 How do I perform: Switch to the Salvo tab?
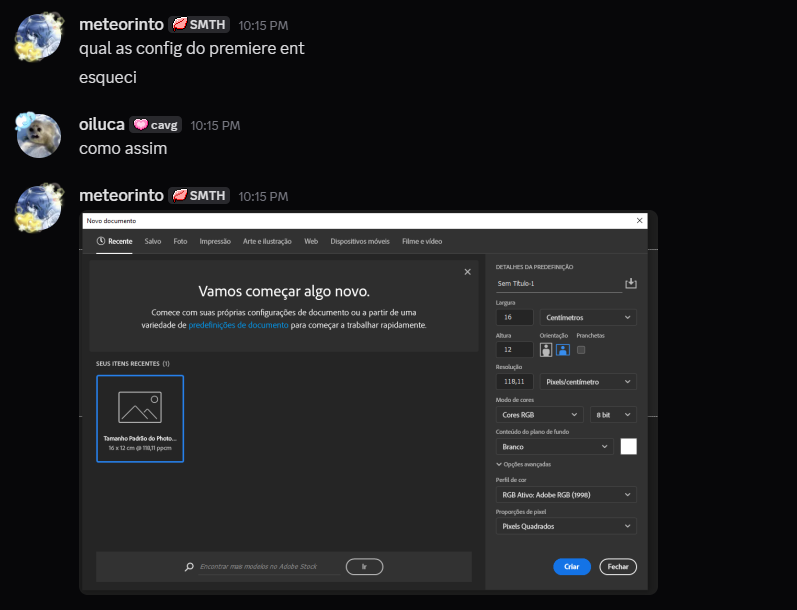[x=152, y=241]
